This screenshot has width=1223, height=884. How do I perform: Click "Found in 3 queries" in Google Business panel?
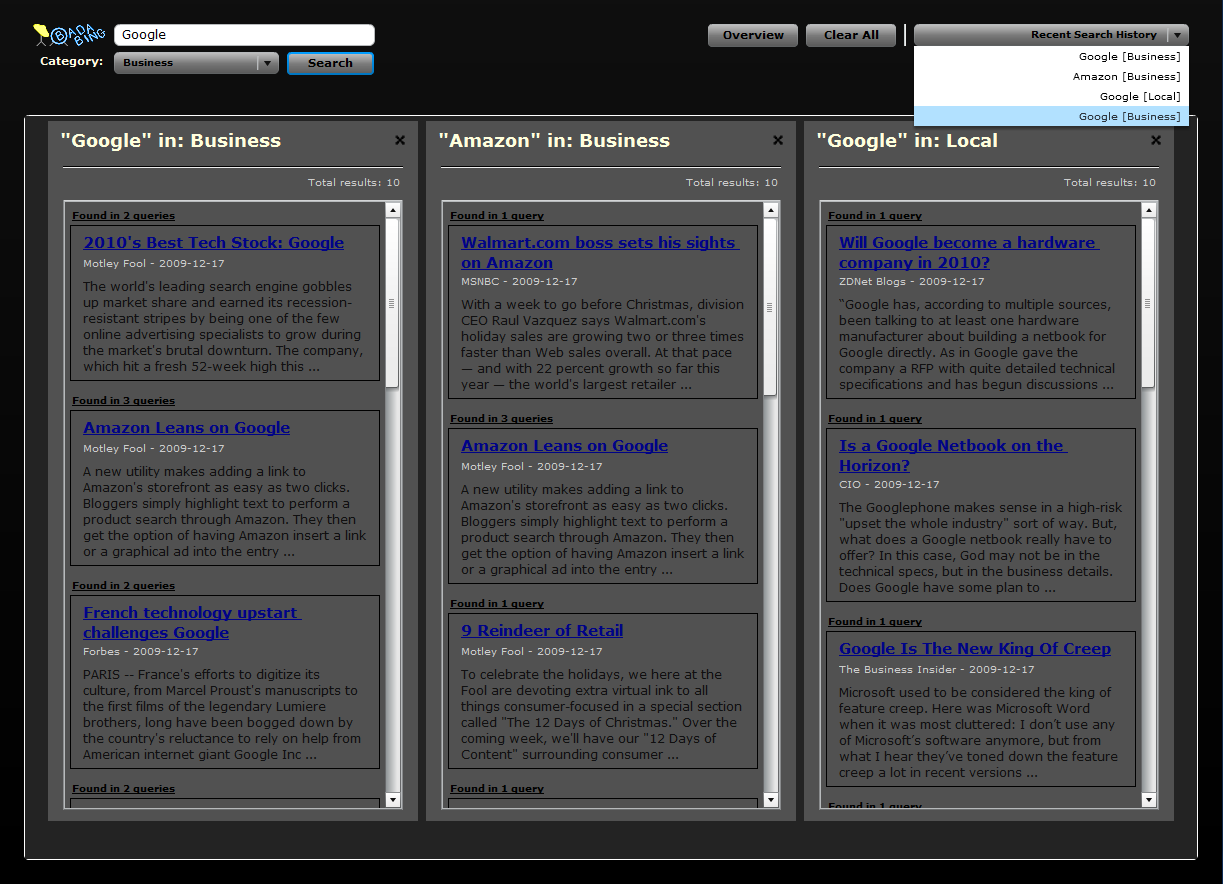pos(123,401)
